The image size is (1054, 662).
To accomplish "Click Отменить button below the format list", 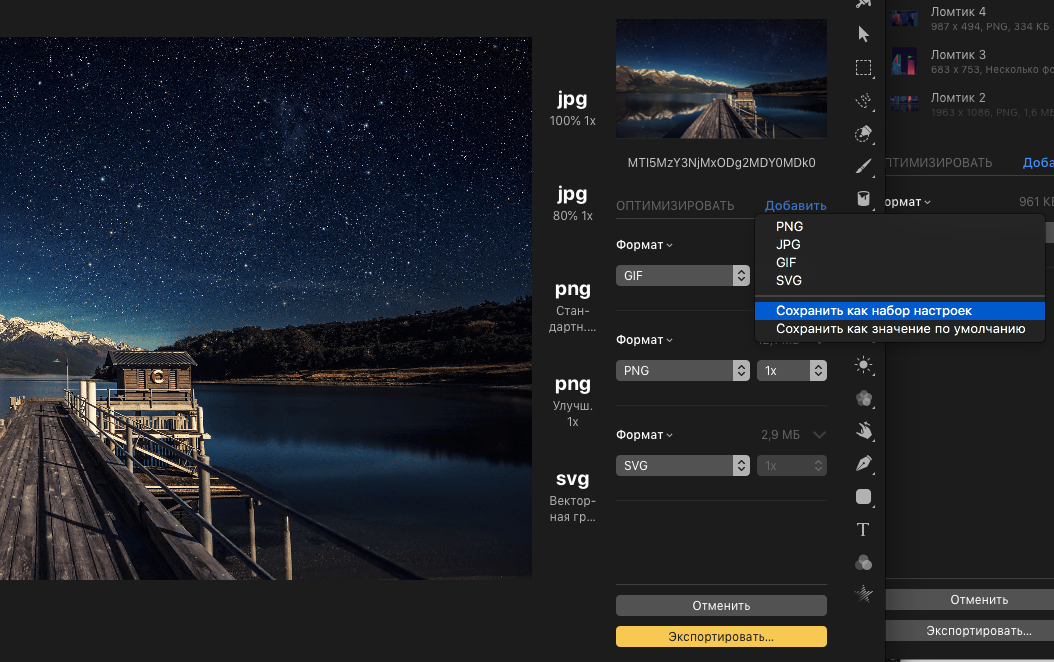I will pyautogui.click(x=721, y=605).
